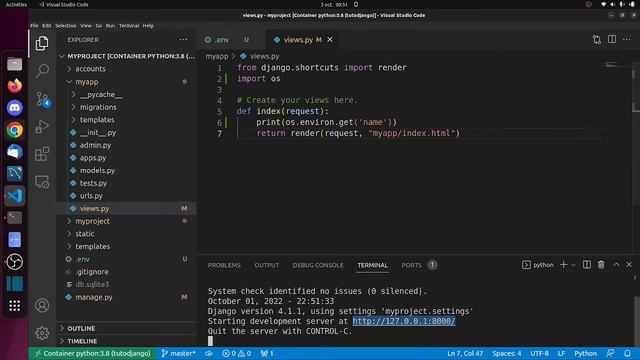
Task: Open models.py in the explorer
Action: 127,170
